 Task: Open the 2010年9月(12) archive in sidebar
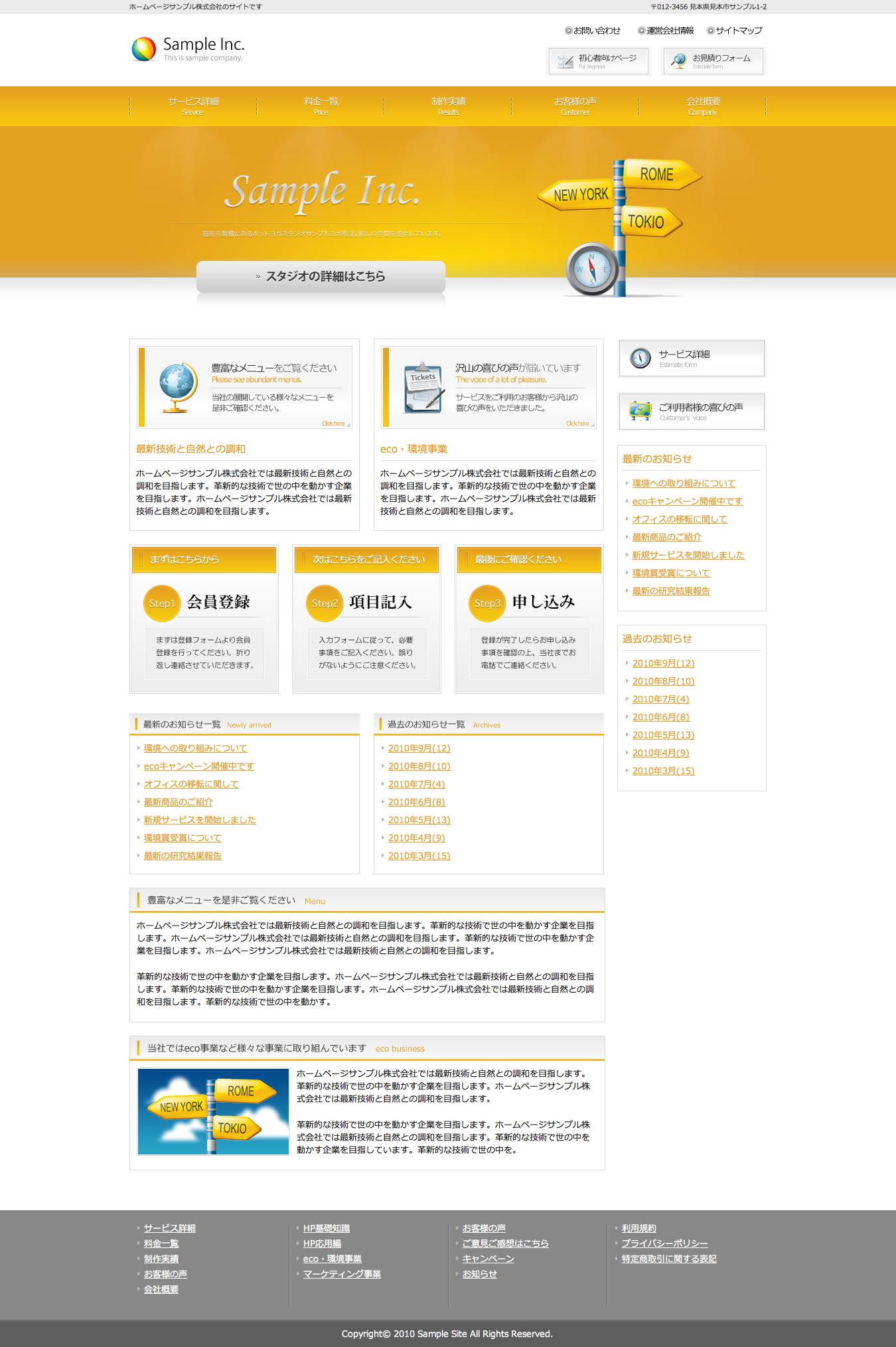point(663,663)
